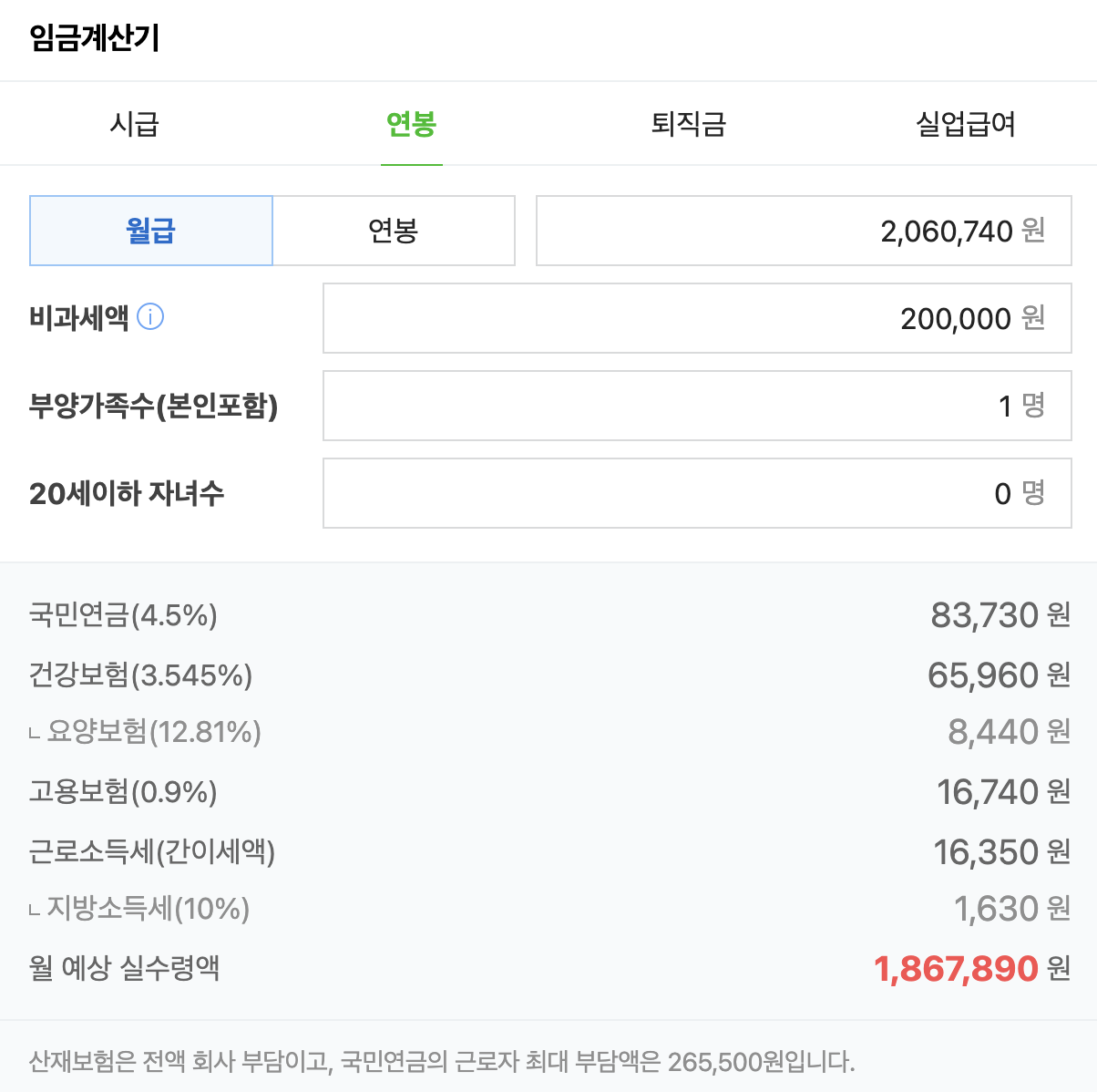Click the 고용보험 amount of 16,740원

click(x=987, y=792)
